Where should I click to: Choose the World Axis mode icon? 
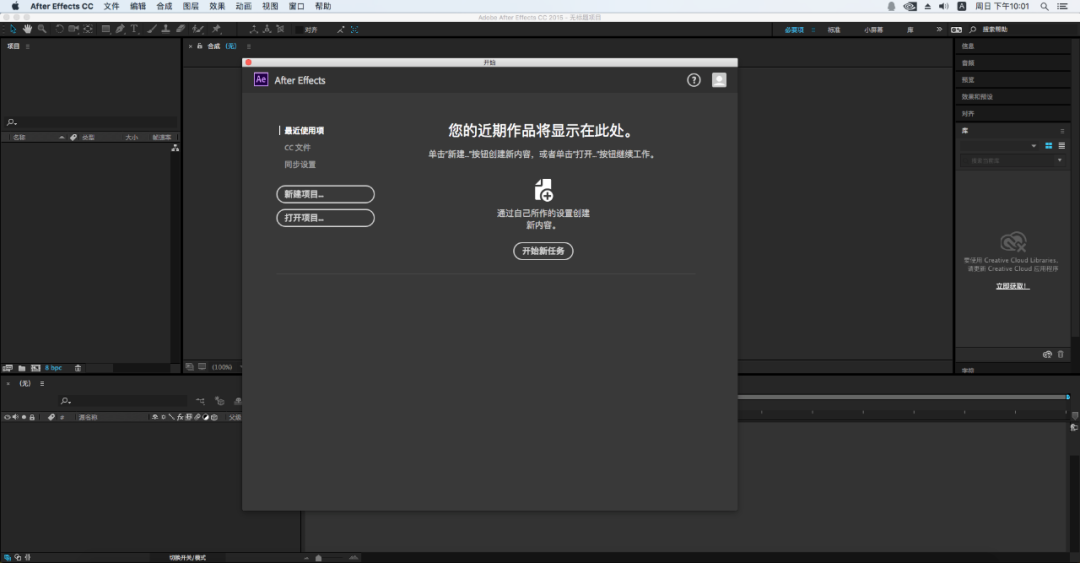[x=267, y=29]
